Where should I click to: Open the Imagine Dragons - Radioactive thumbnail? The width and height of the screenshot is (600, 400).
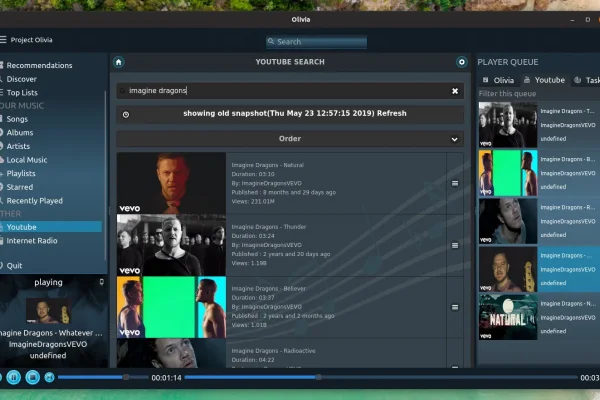tap(171, 353)
